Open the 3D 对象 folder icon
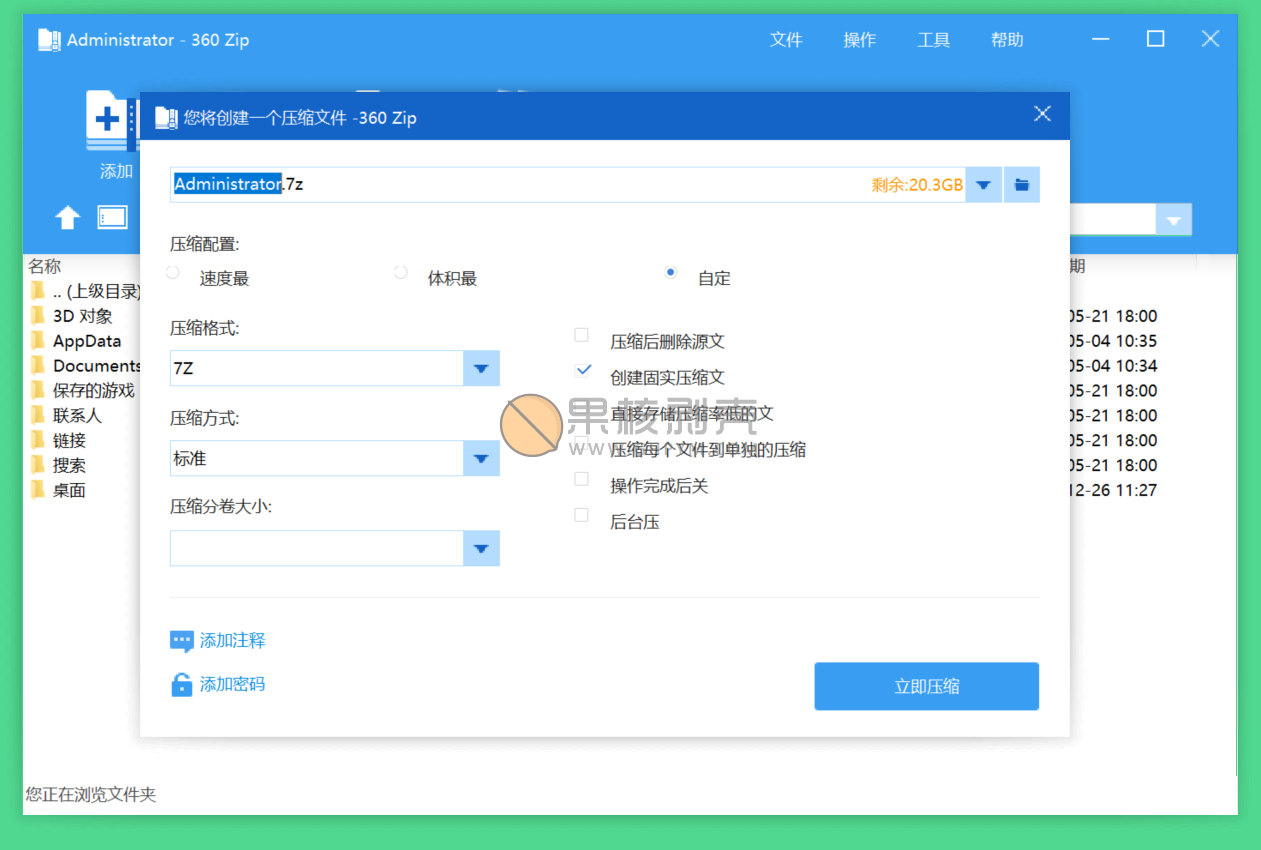This screenshot has width=1261, height=850. click(x=38, y=315)
